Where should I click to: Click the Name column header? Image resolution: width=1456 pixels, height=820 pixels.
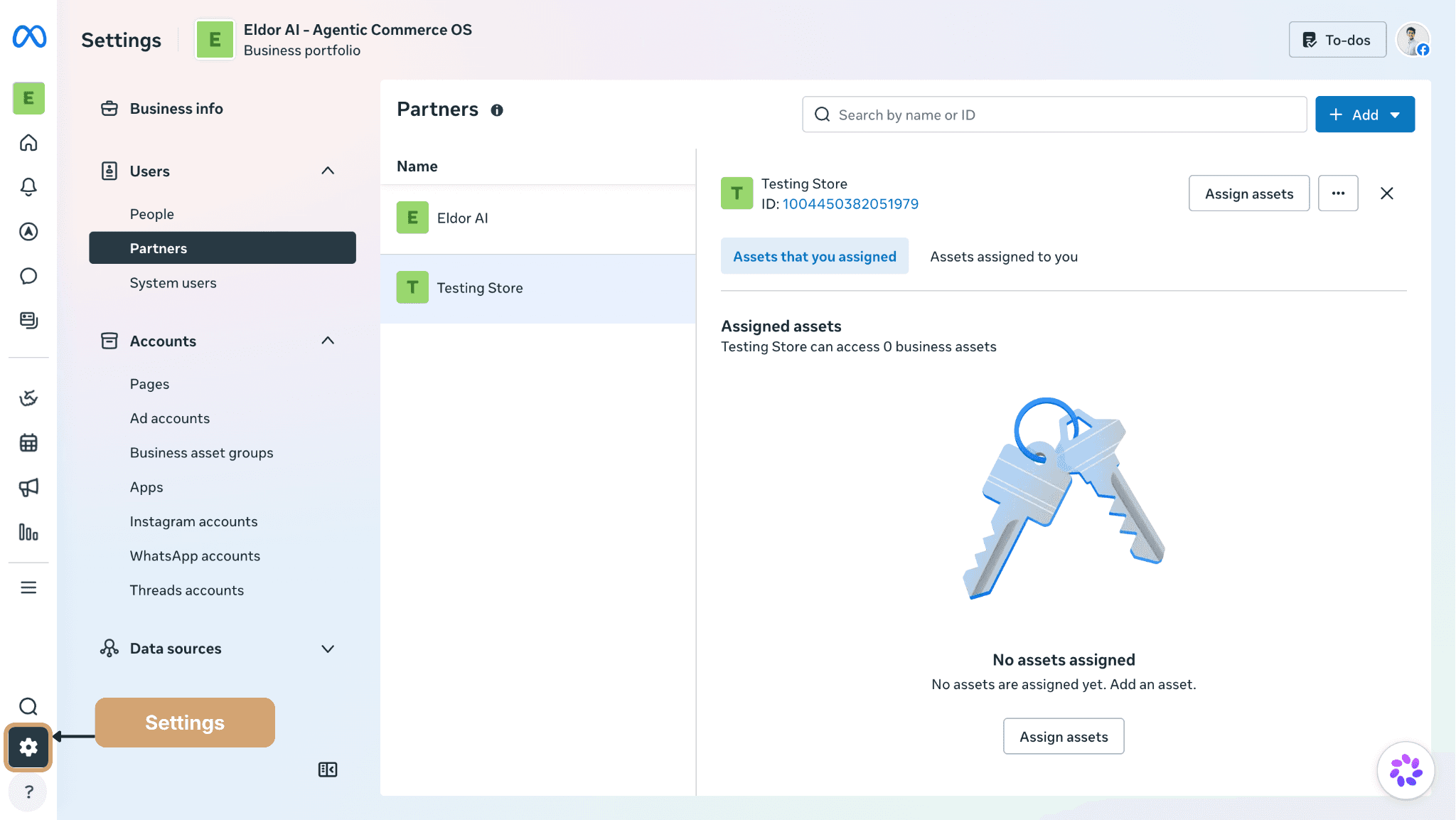pyautogui.click(x=417, y=166)
